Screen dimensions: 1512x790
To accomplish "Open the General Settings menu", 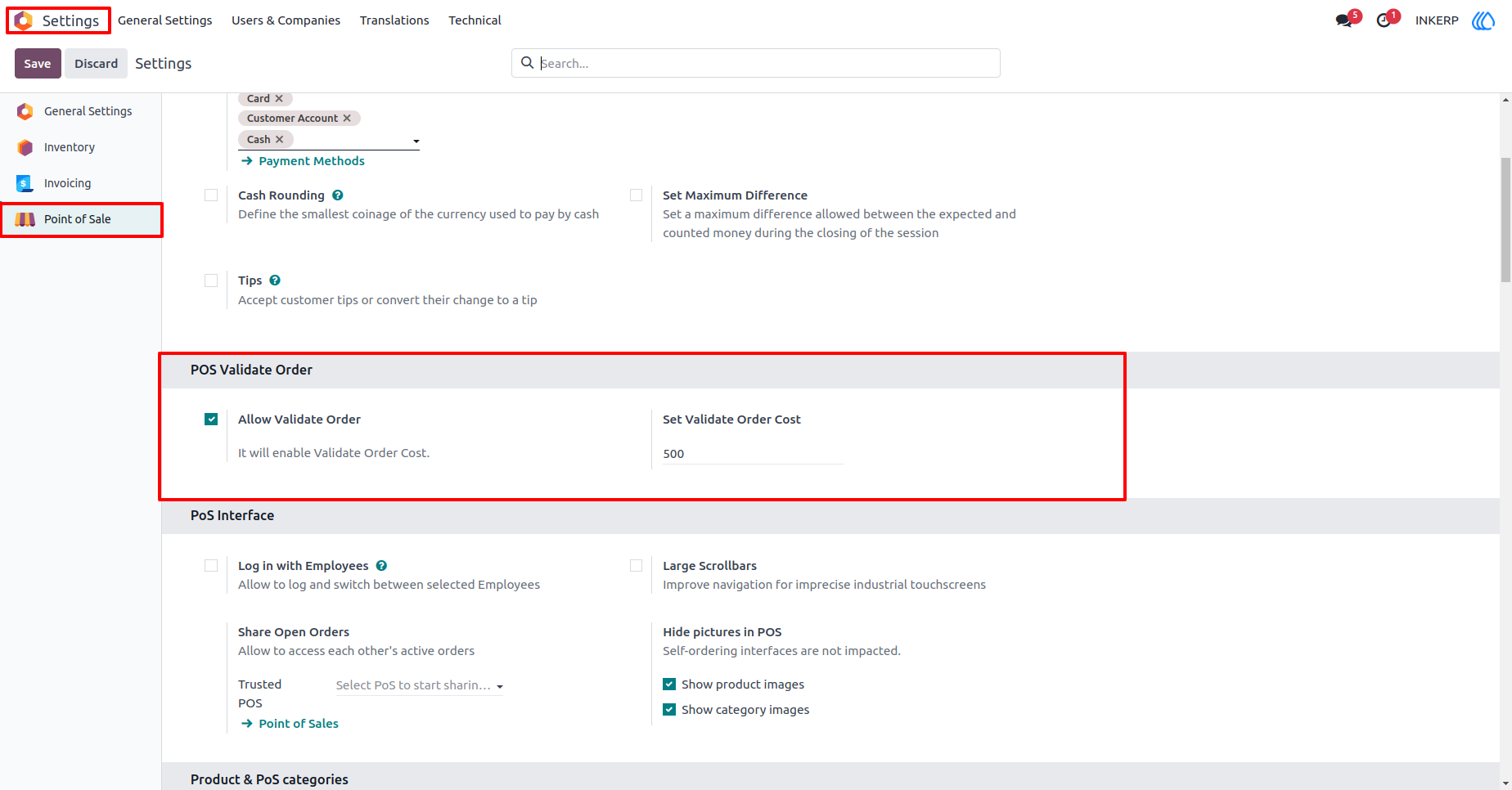I will [164, 20].
